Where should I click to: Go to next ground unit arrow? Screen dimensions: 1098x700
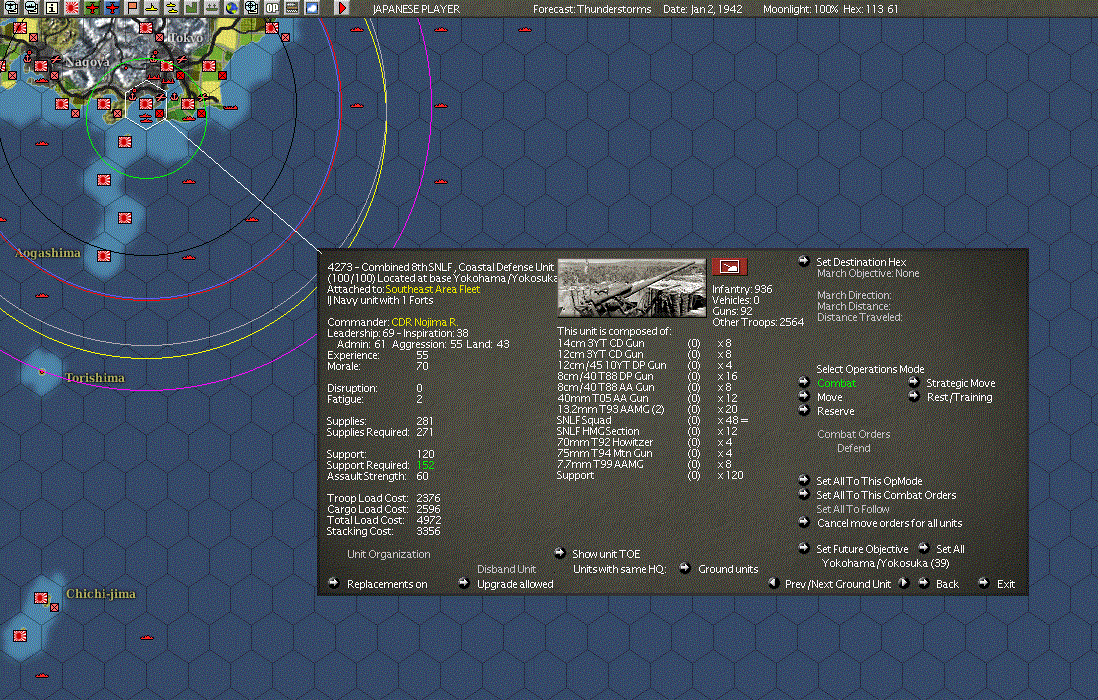click(x=903, y=583)
